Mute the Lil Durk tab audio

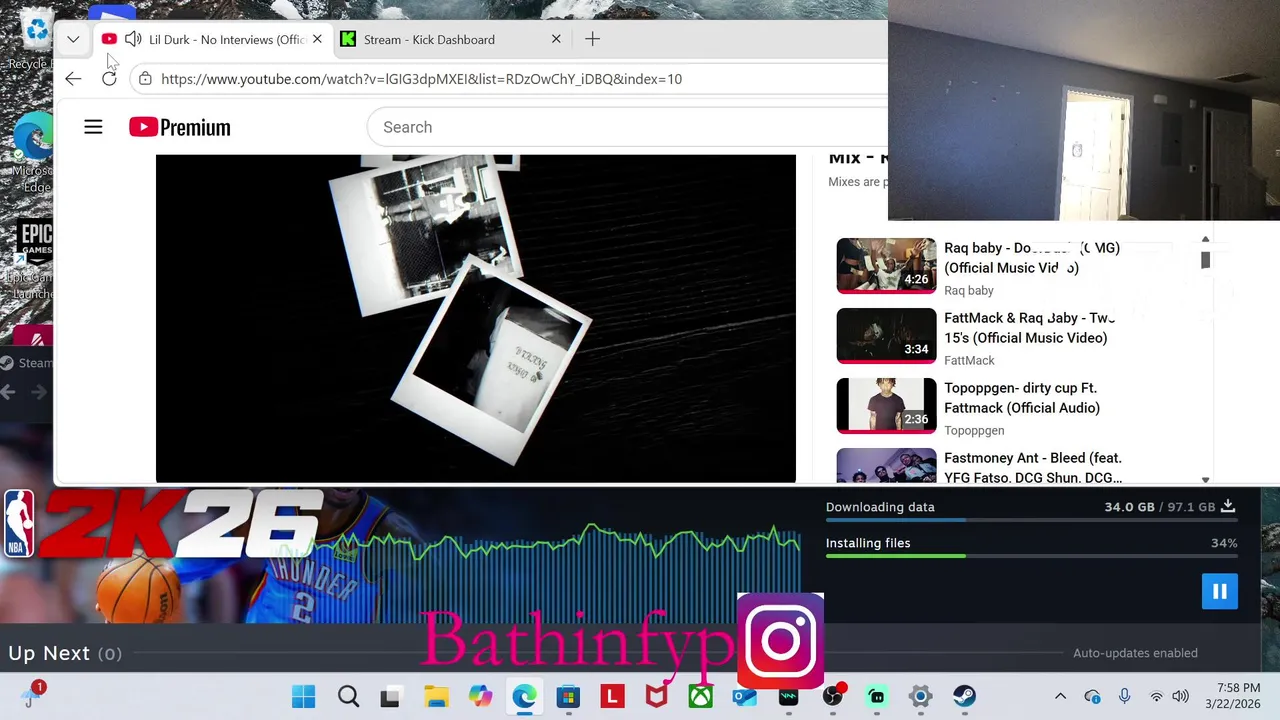[133, 39]
